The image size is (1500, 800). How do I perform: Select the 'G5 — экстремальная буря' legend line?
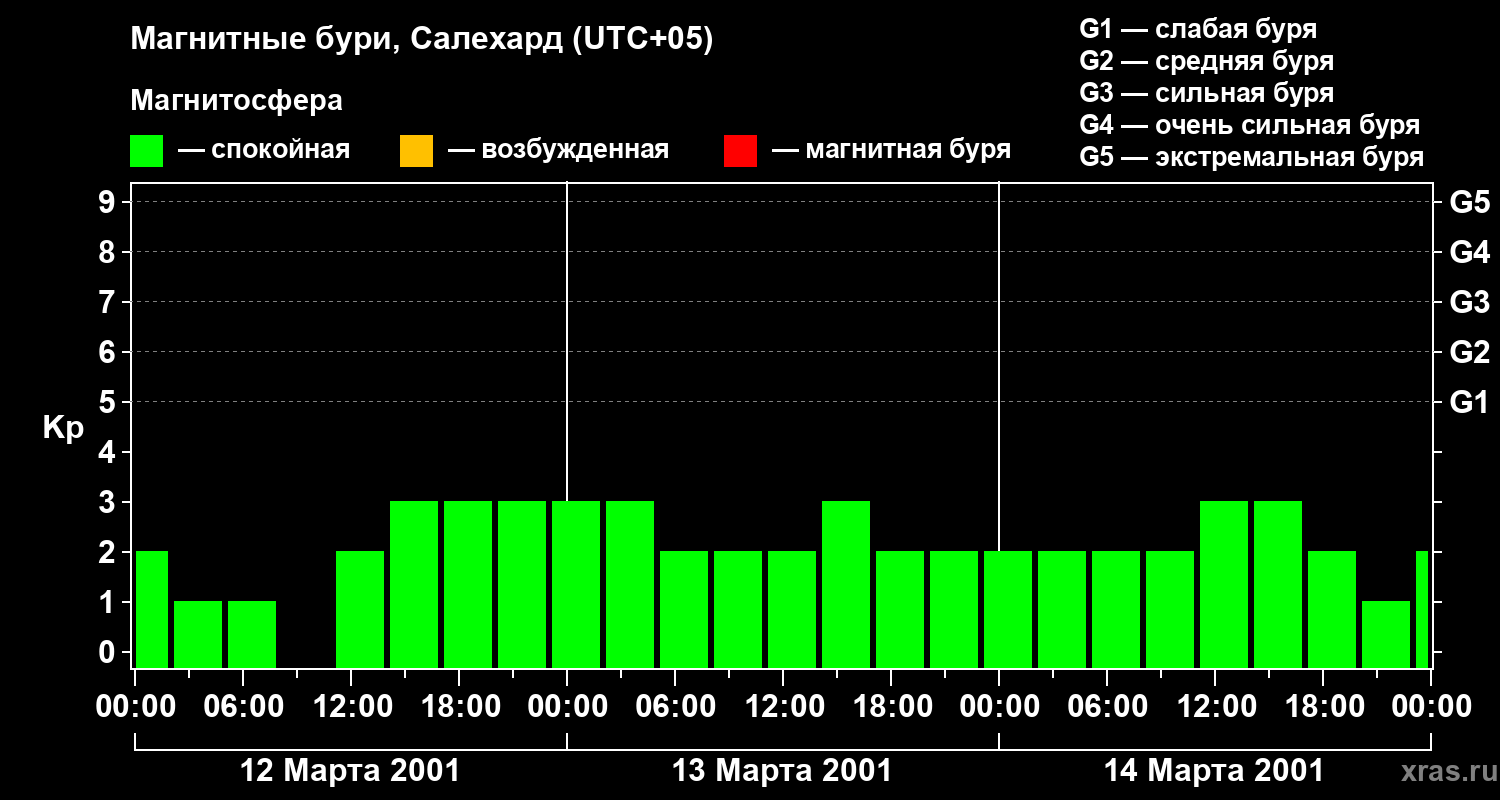(1252, 157)
